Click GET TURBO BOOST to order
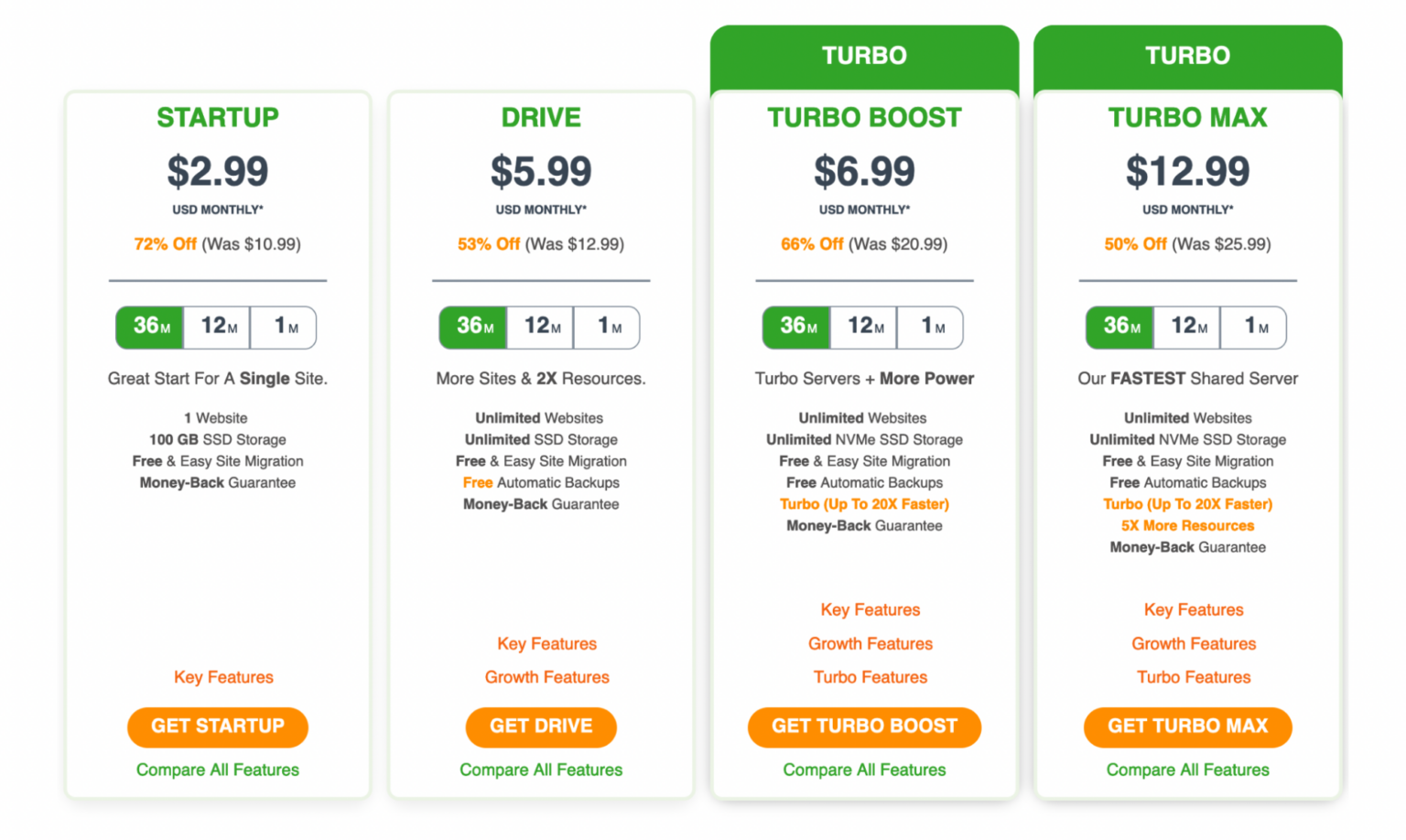The image size is (1406, 840). pos(863,727)
